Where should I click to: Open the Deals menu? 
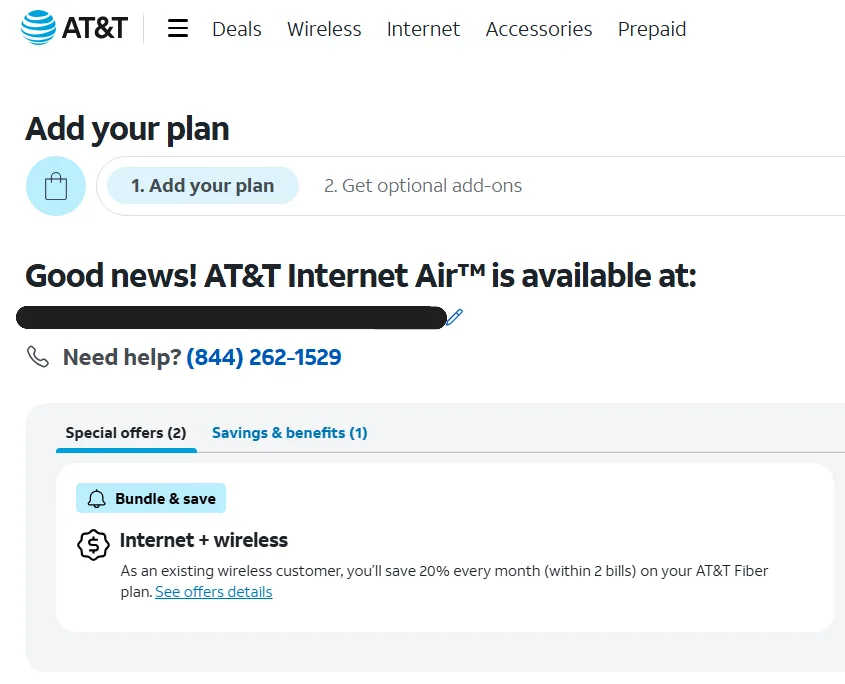click(x=236, y=30)
